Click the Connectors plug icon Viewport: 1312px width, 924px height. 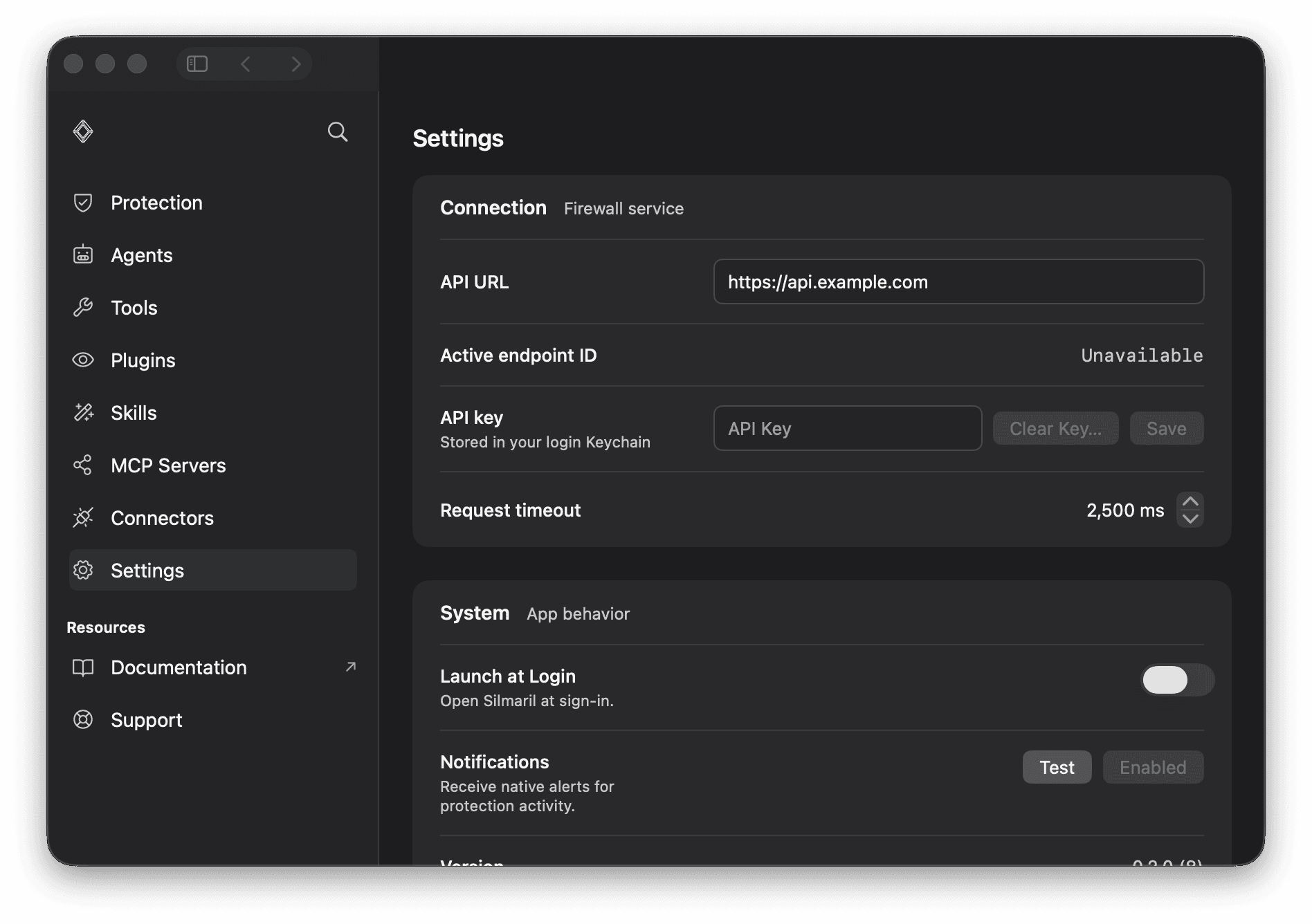pyautogui.click(x=83, y=517)
